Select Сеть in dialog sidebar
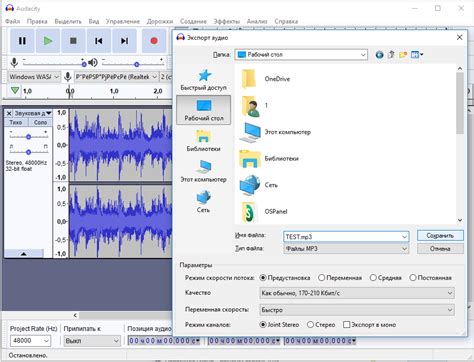 pos(203,201)
